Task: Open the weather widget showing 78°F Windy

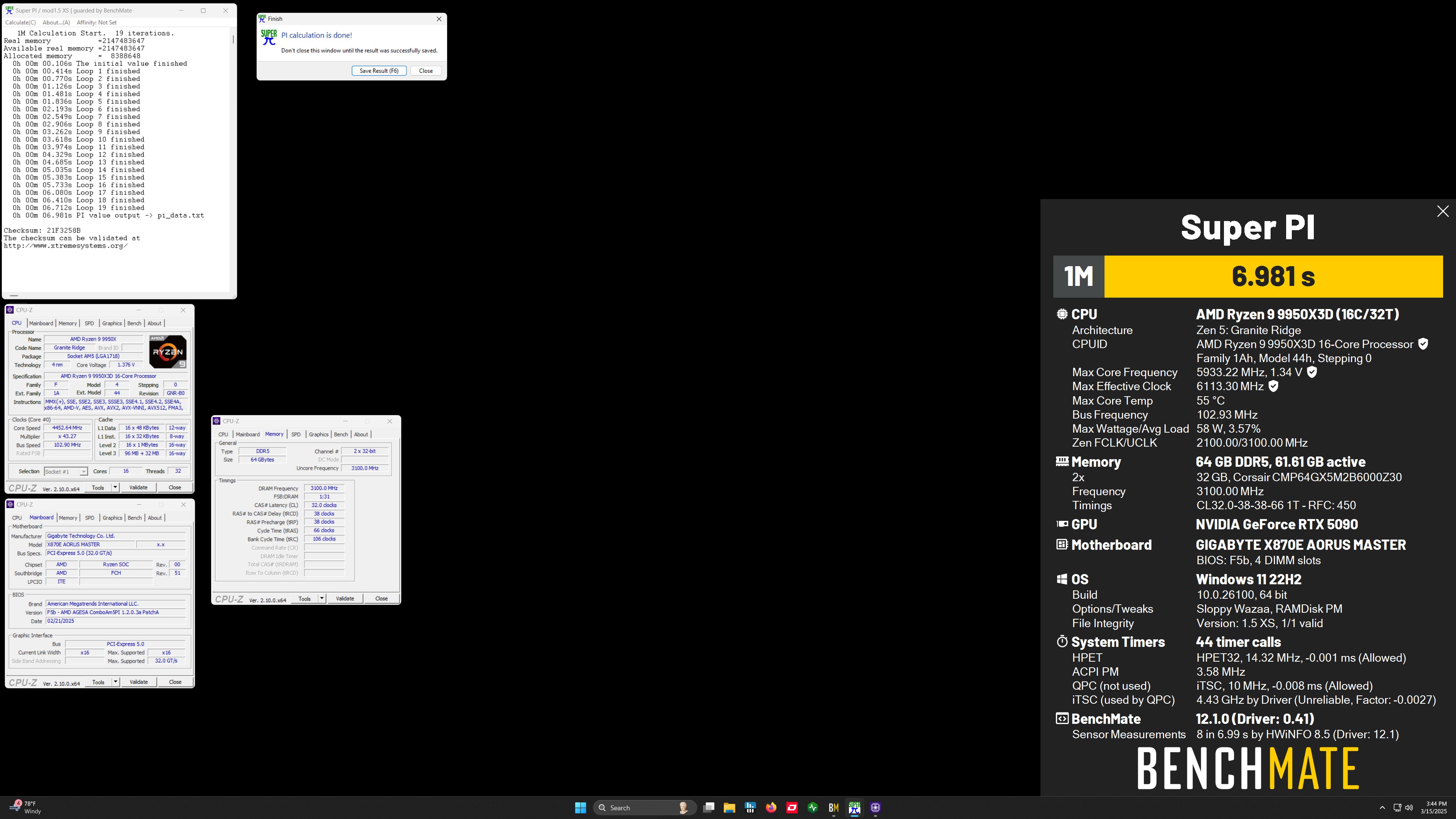Action: 25,807
